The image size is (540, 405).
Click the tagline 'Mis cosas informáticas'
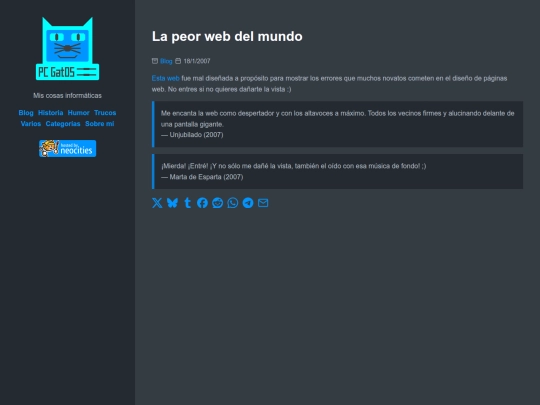point(68,95)
